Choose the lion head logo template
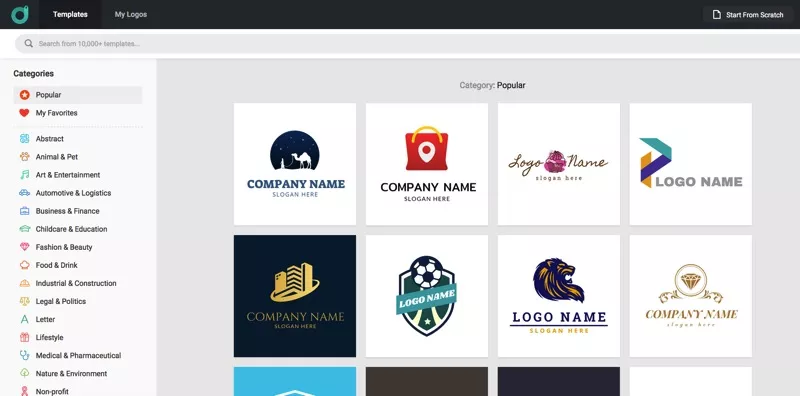Viewport: 800px width, 396px height. (x=559, y=296)
